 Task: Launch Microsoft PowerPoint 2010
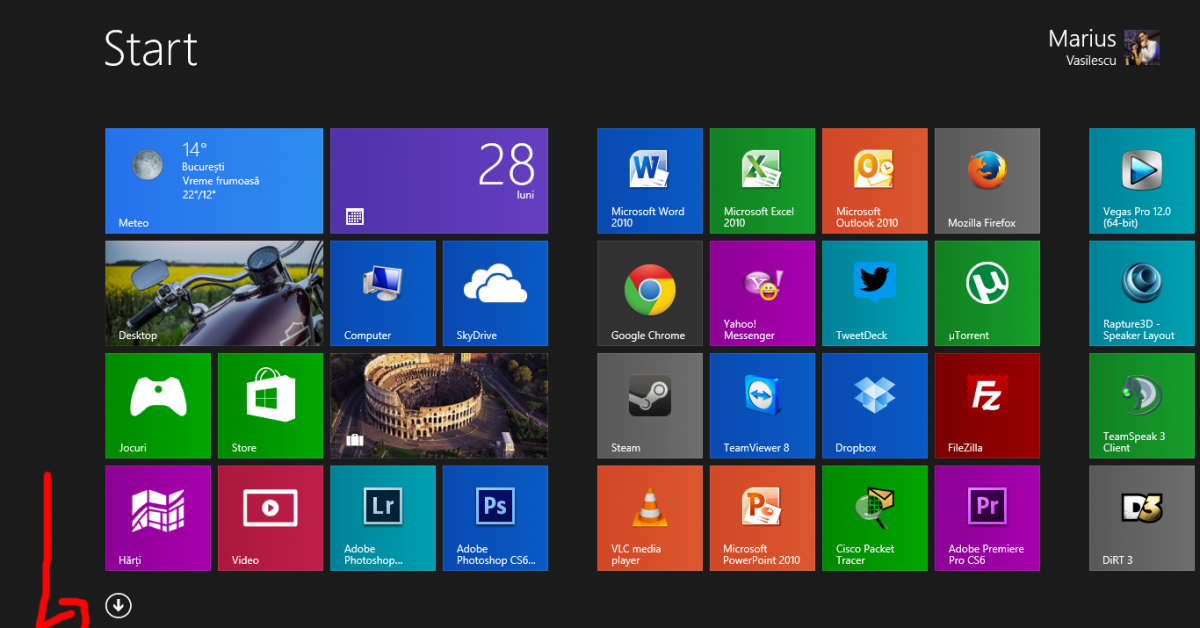[x=762, y=518]
